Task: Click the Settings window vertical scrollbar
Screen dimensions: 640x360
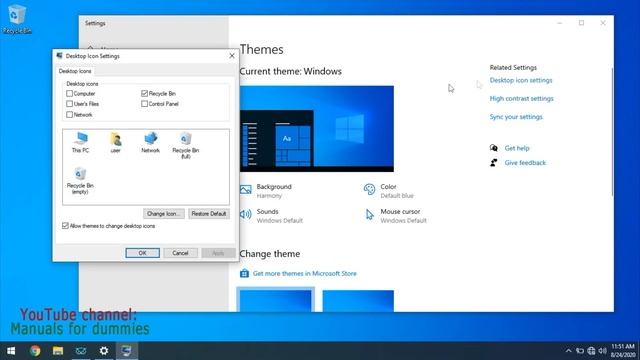Action: [x=612, y=131]
